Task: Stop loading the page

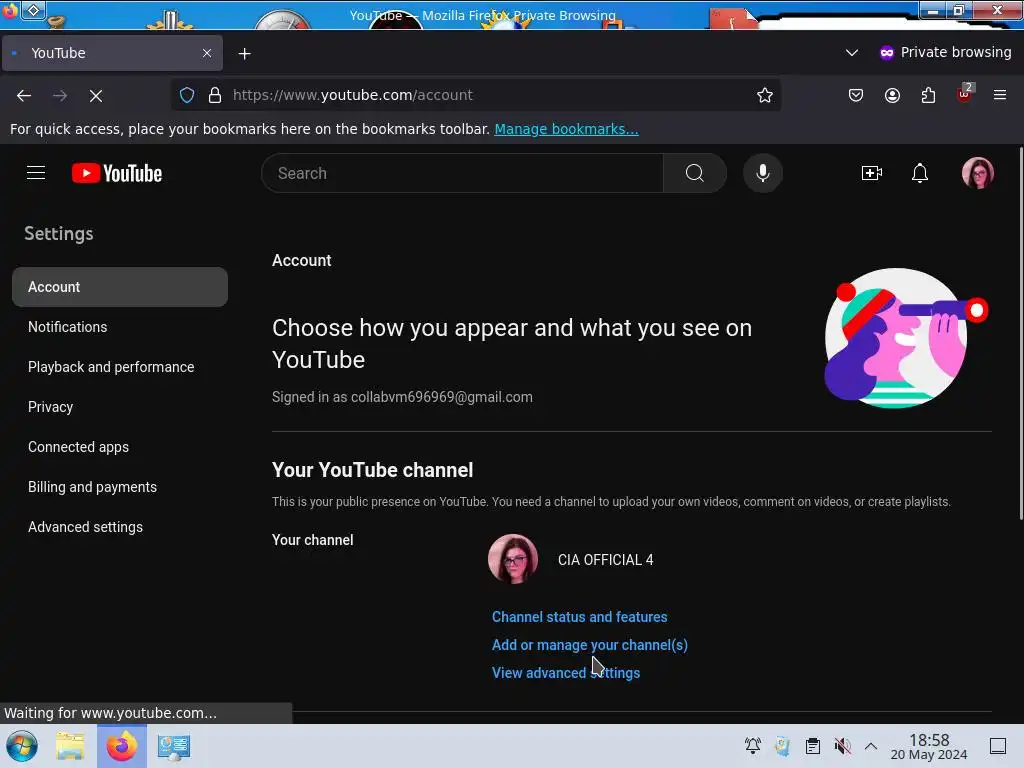Action: click(96, 95)
